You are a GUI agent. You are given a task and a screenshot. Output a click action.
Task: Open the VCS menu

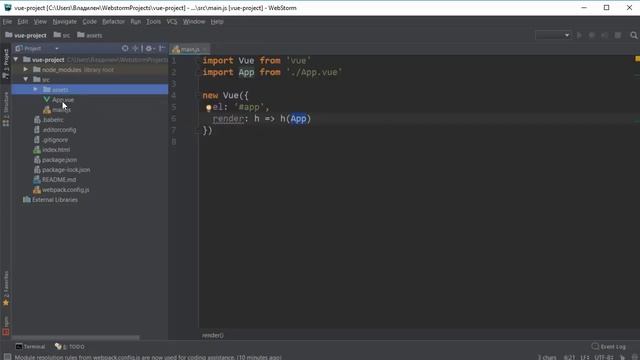click(x=172, y=22)
